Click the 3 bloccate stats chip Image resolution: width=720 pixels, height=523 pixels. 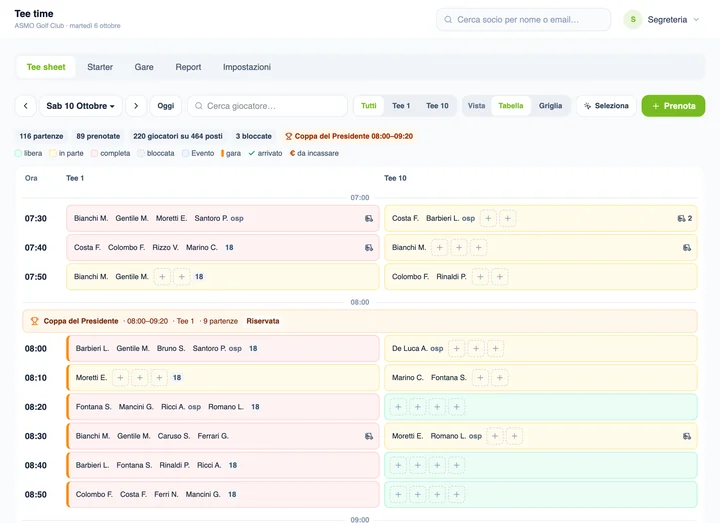click(x=253, y=136)
